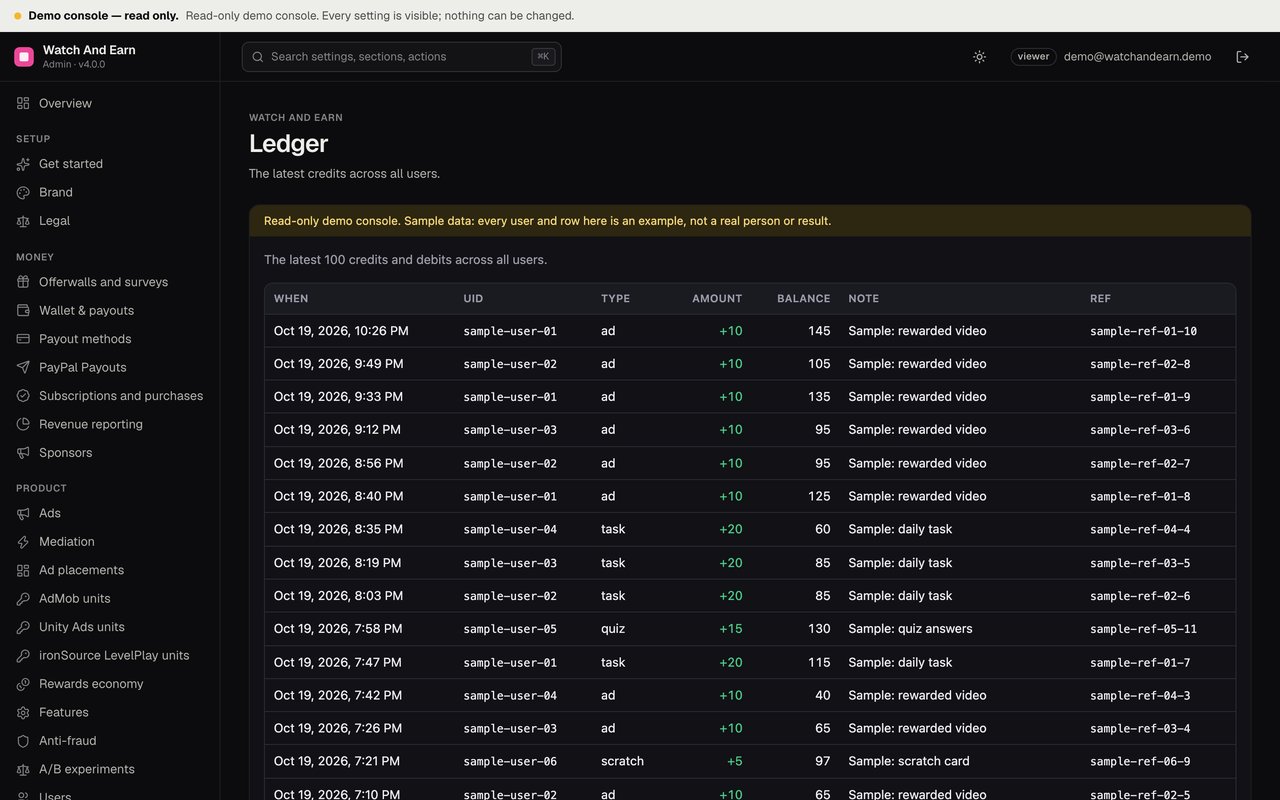Click the Brand palette icon
The image size is (1280, 800).
click(x=23, y=192)
